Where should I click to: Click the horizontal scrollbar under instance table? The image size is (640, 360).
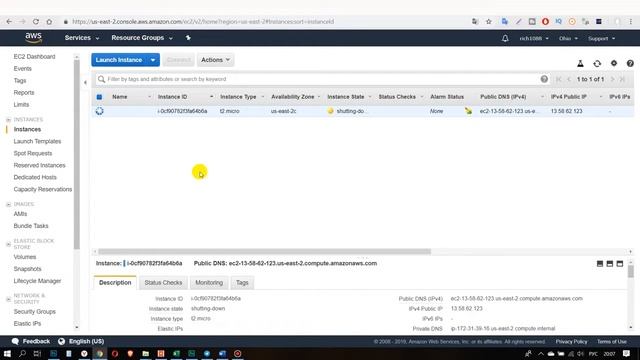tap(264, 251)
